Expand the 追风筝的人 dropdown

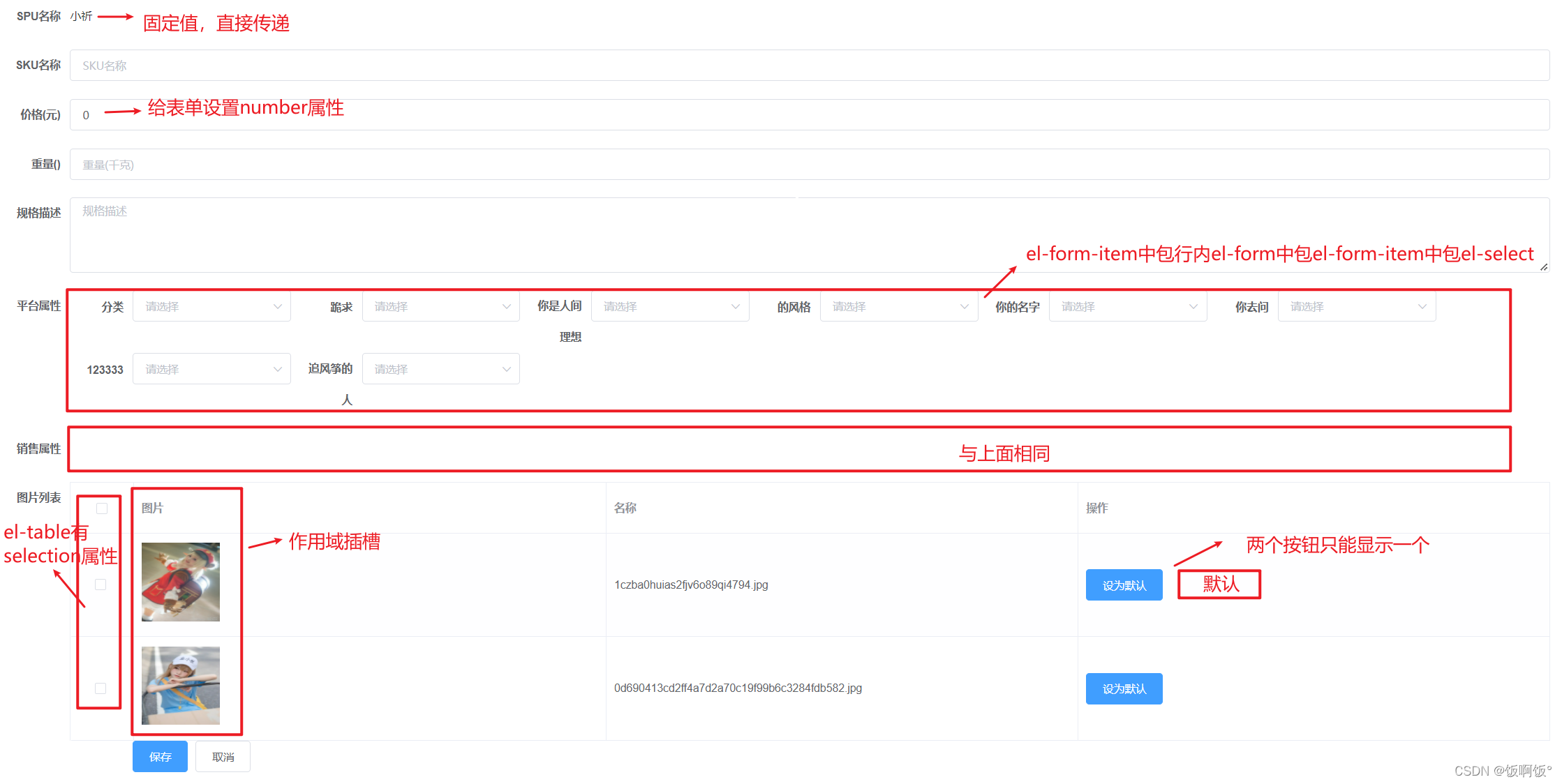[x=440, y=369]
